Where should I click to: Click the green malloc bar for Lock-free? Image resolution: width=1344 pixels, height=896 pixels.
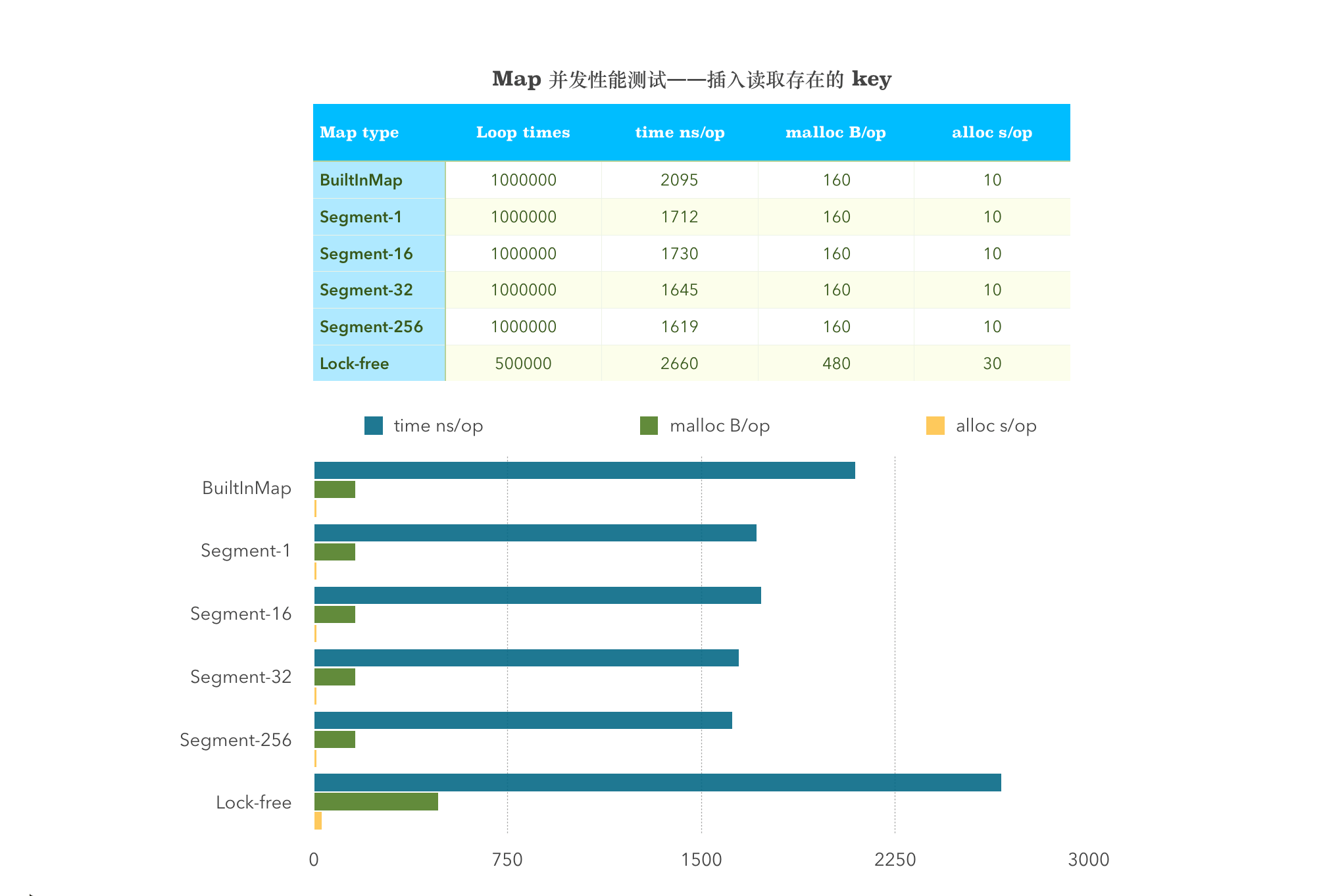click(x=376, y=801)
